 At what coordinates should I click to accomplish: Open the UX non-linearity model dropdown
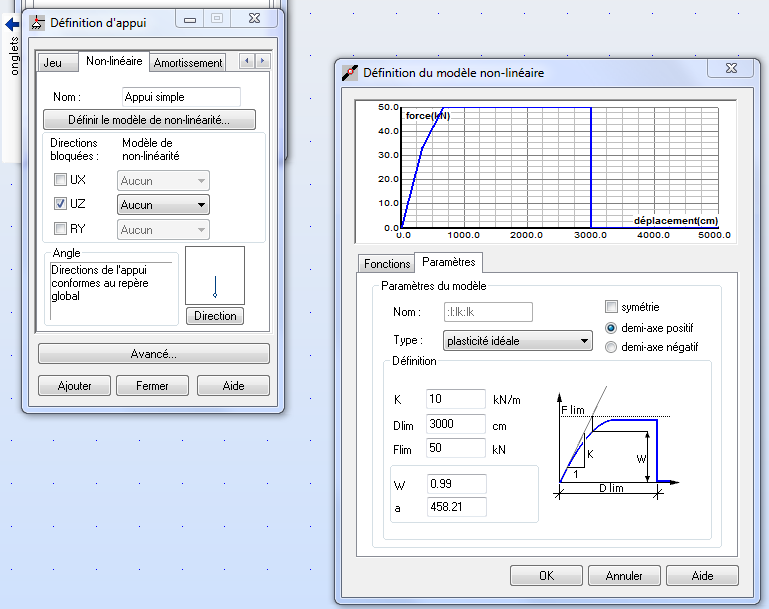point(163,181)
